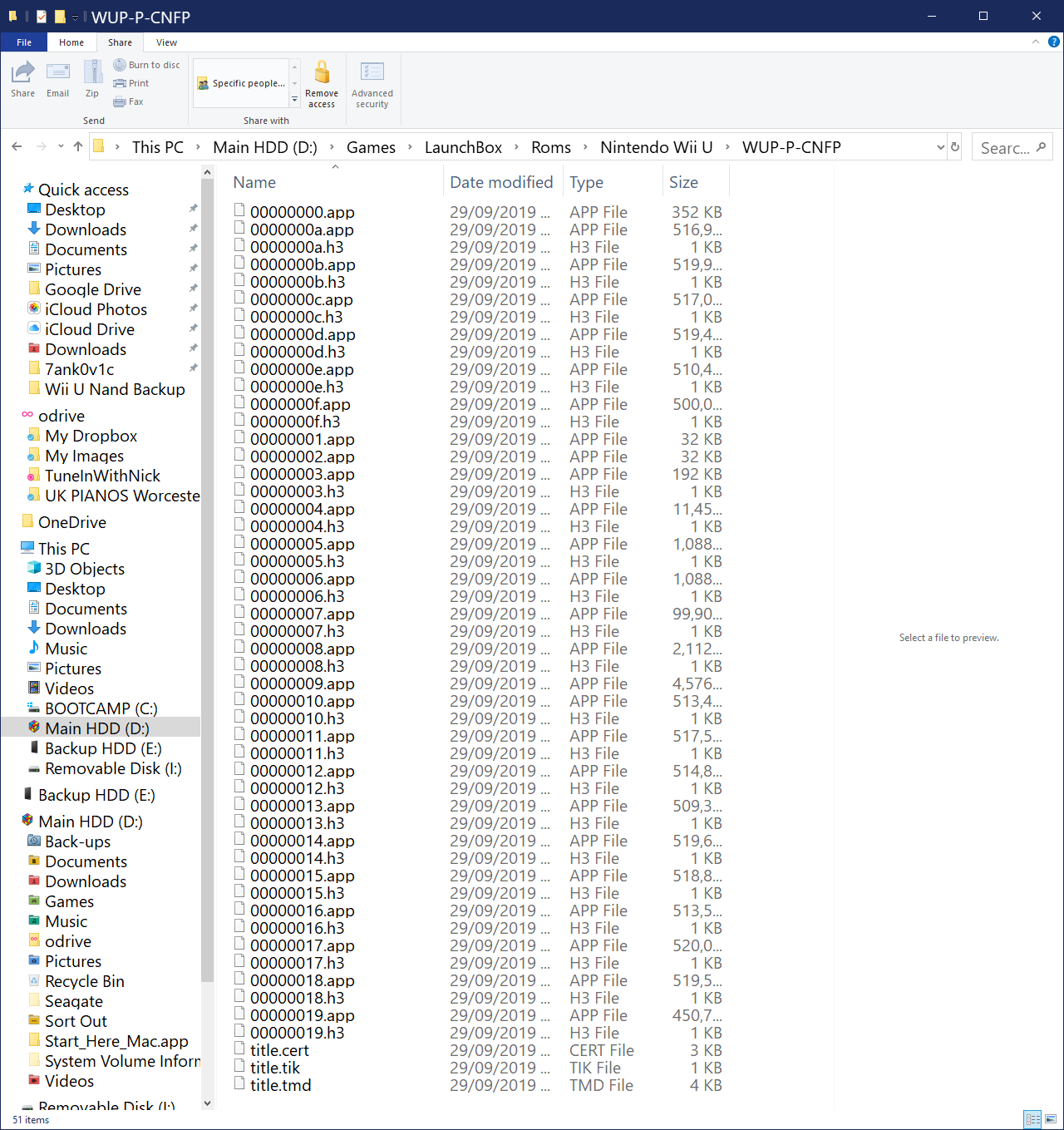Select BOOTCAMP (C:) drive

pyautogui.click(x=101, y=708)
